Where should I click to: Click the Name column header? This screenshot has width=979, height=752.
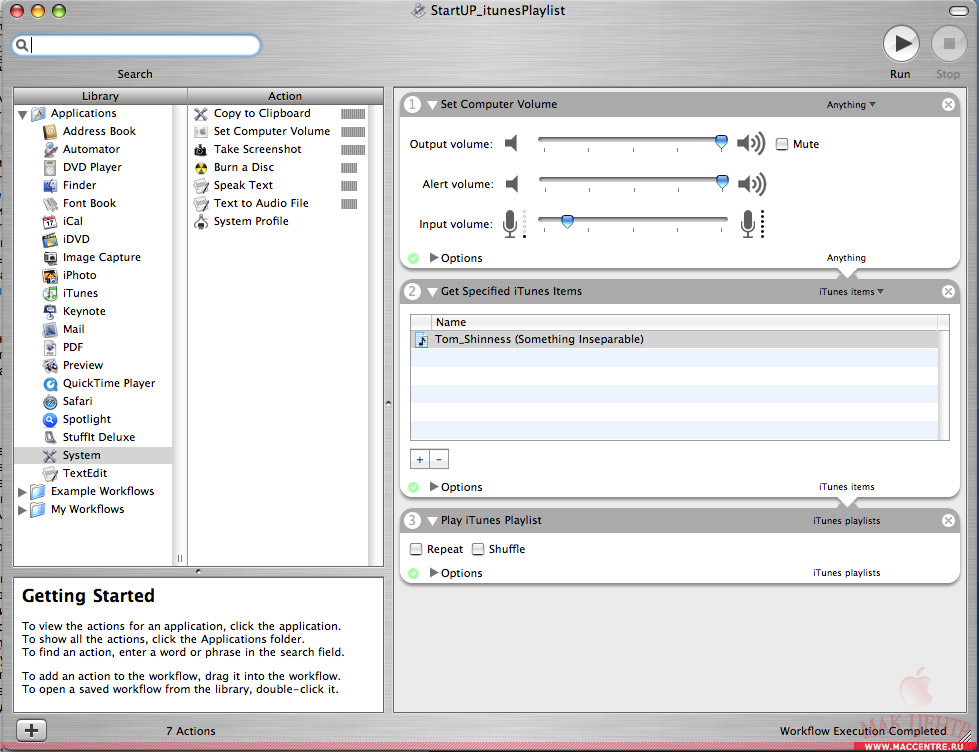684,322
